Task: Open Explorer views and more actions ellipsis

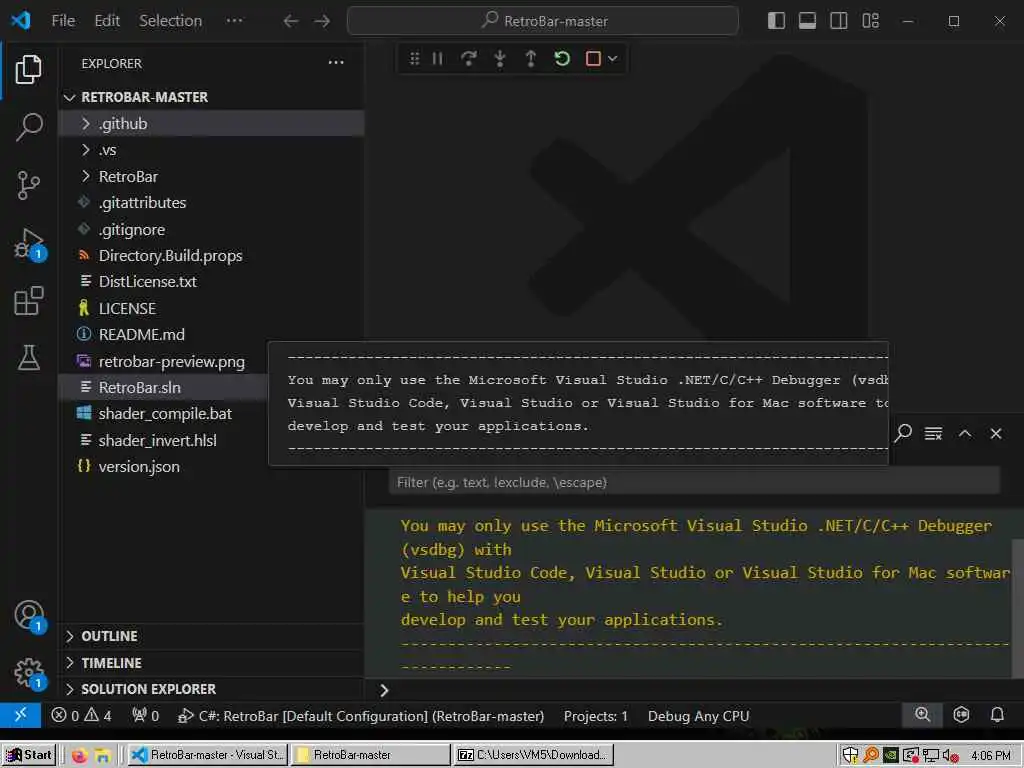Action: 336,63
